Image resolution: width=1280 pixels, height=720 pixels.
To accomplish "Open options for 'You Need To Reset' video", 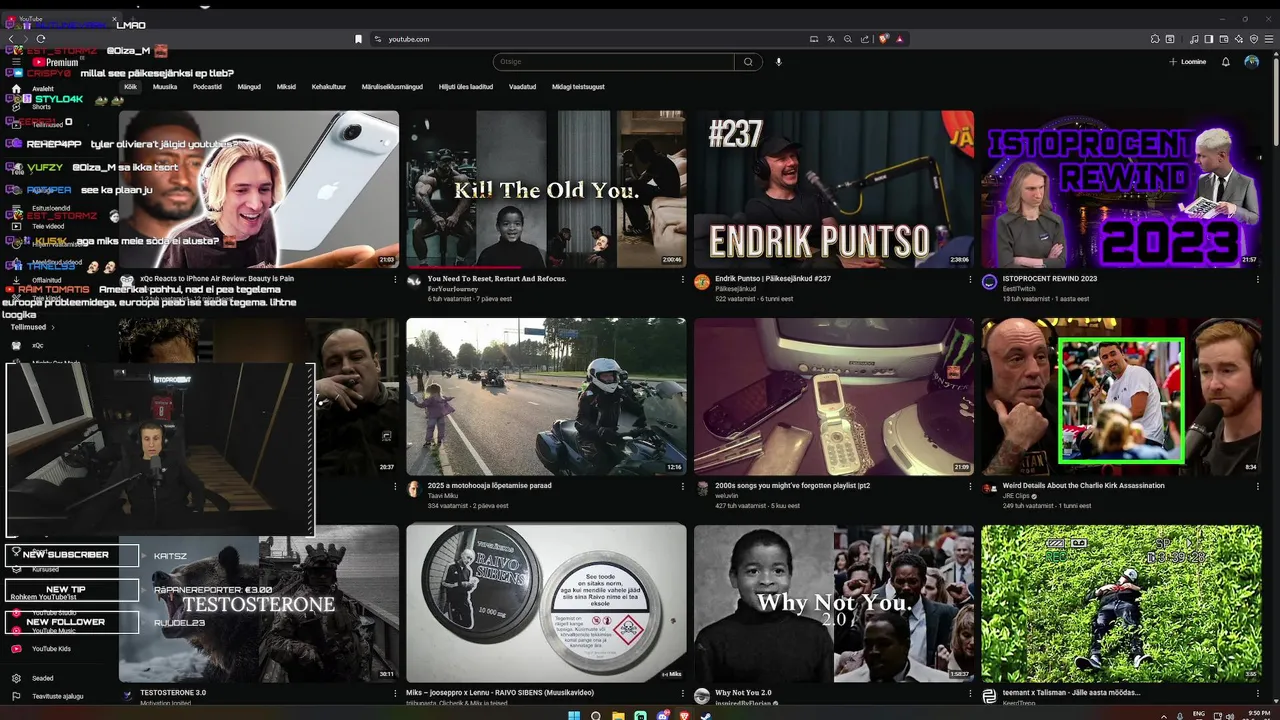I will pos(682,279).
